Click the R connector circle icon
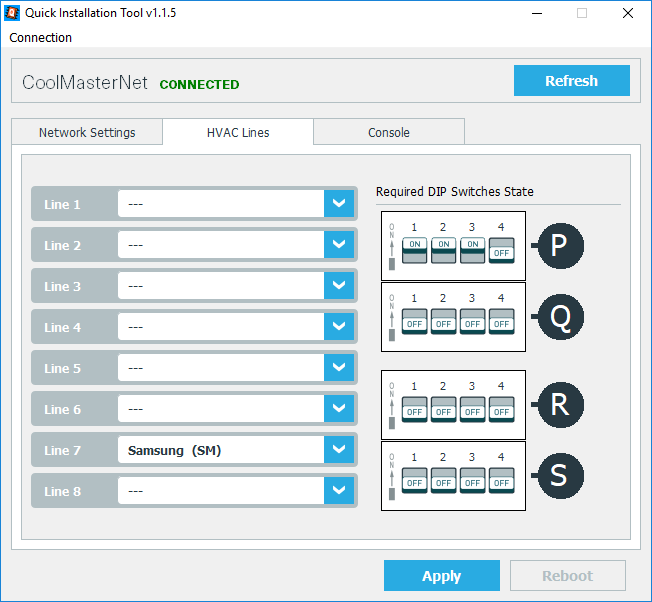The width and height of the screenshot is (652, 602). (x=560, y=405)
